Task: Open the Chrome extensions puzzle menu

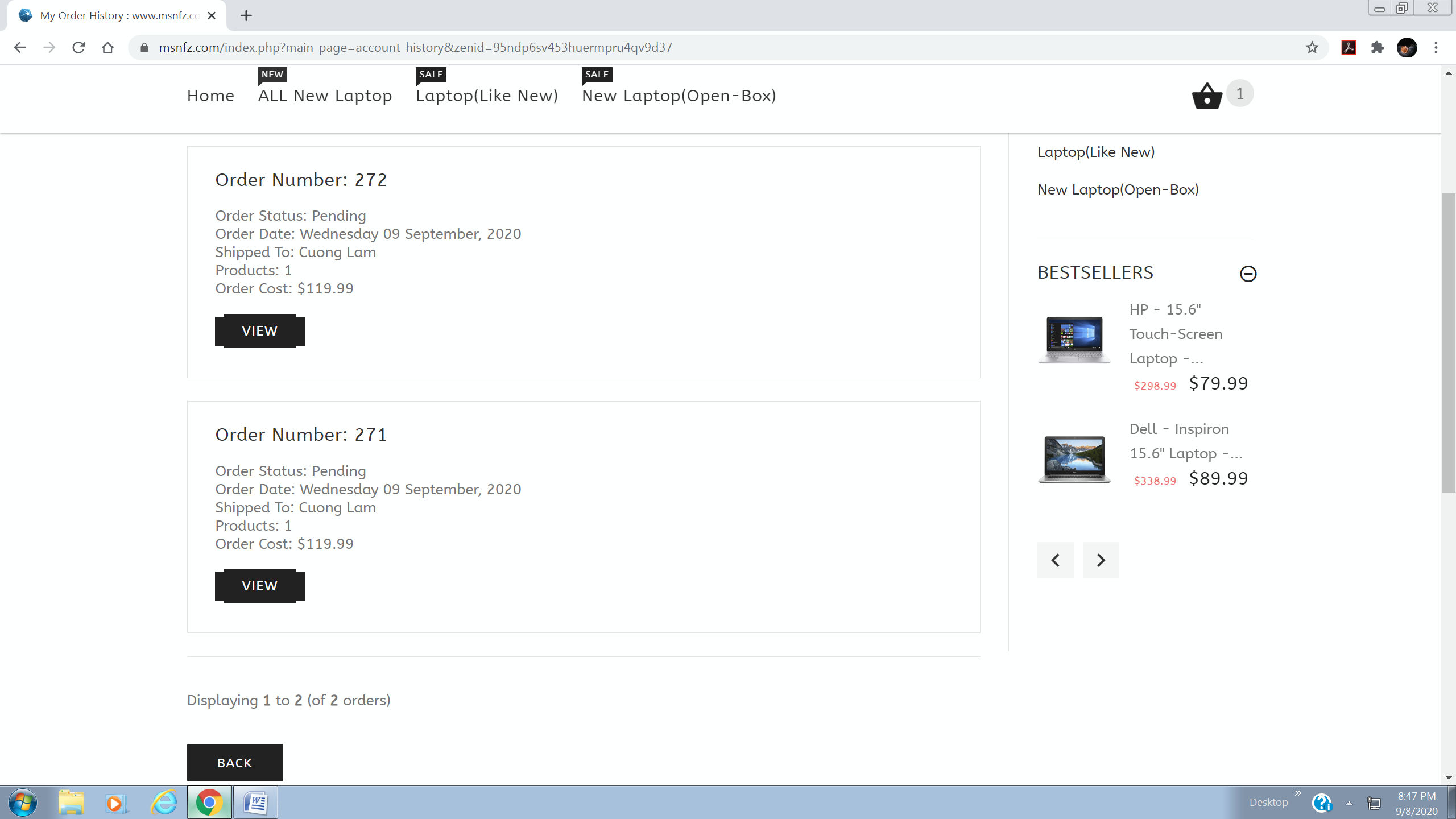Action: pos(1378,47)
